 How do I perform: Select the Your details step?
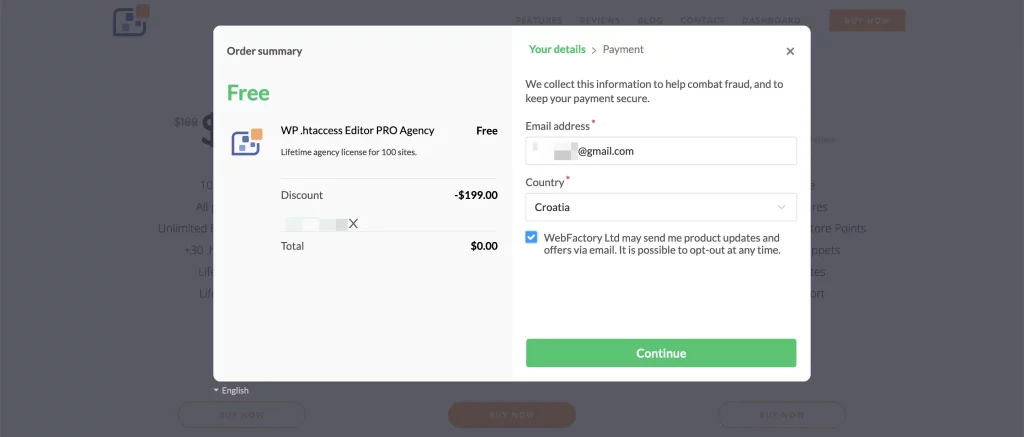557,49
